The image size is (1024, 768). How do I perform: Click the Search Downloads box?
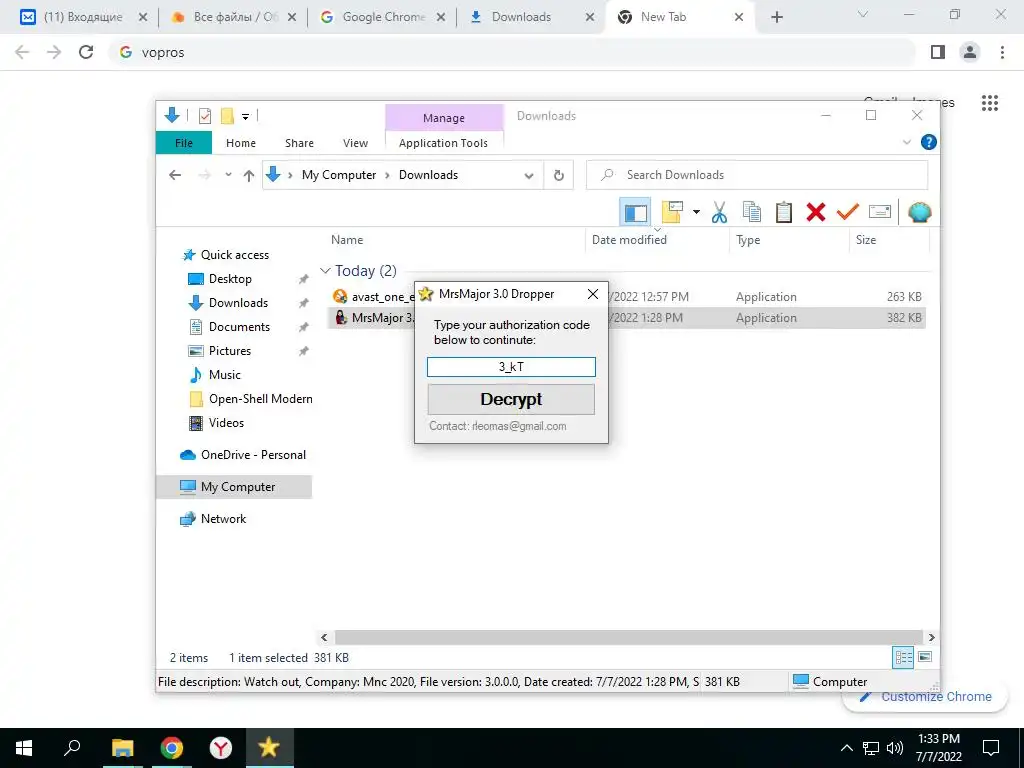pyautogui.click(x=757, y=175)
